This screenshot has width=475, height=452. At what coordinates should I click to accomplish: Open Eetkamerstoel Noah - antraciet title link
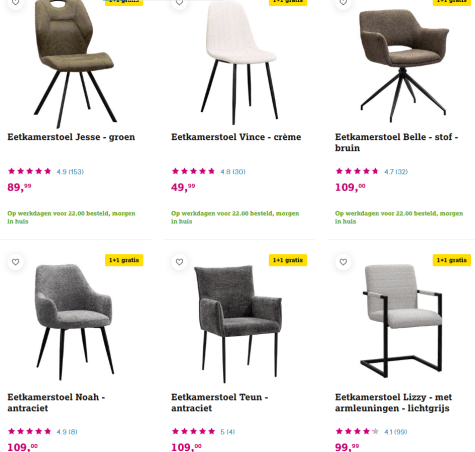pos(56,402)
